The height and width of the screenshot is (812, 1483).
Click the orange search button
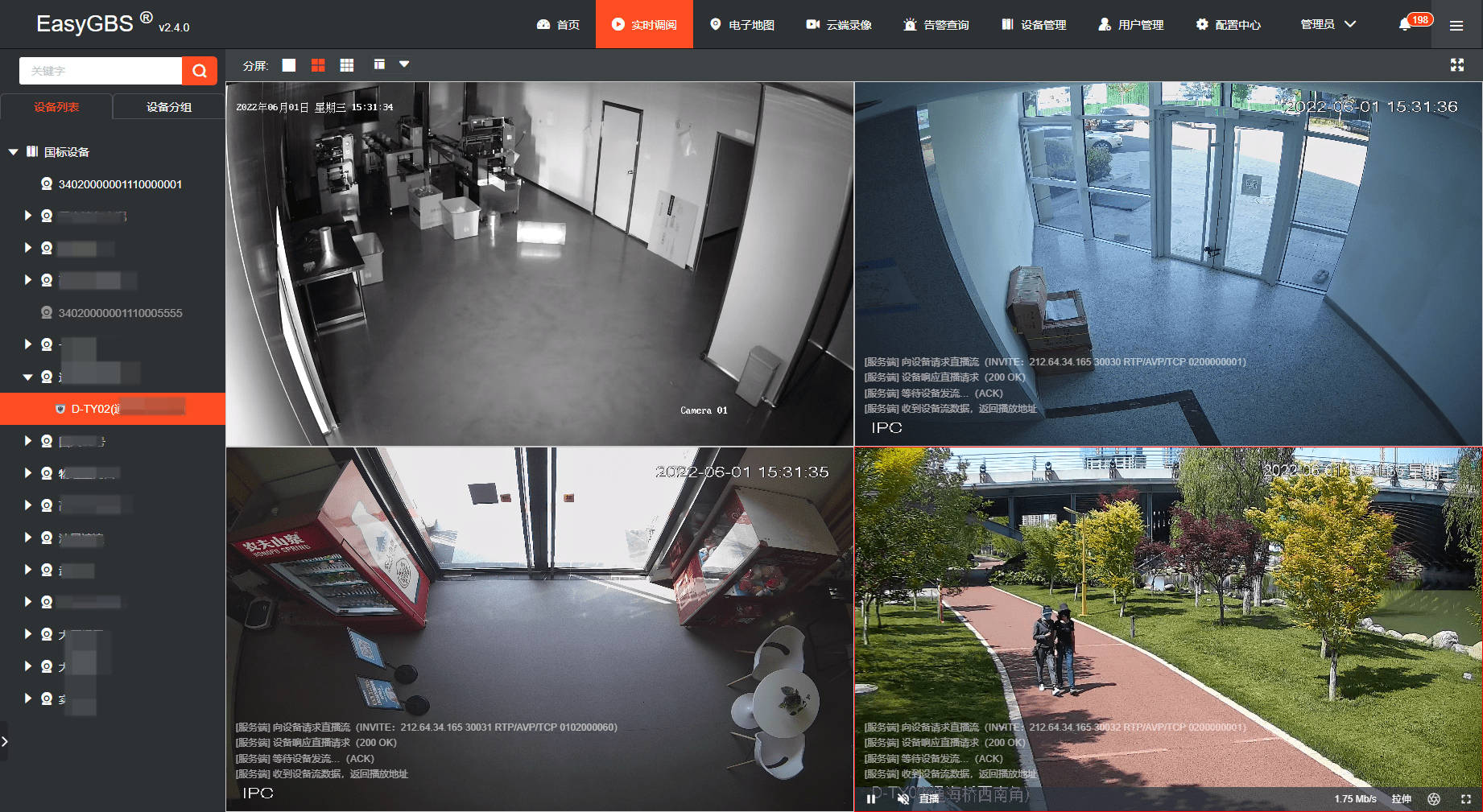200,71
